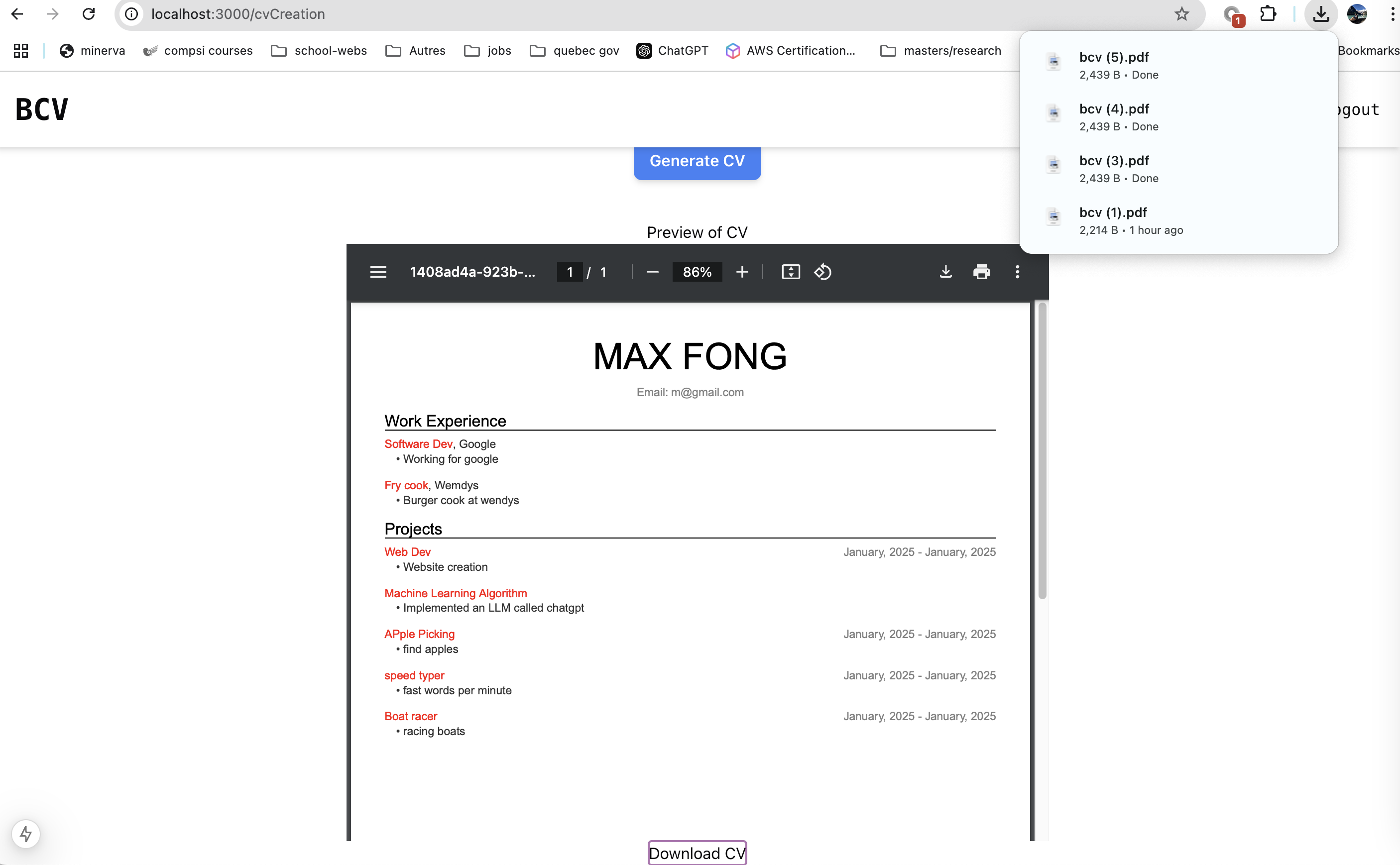Click the PDF preview vertical scrollbar
Viewport: 1400px width, 865px height.
click(x=1042, y=452)
